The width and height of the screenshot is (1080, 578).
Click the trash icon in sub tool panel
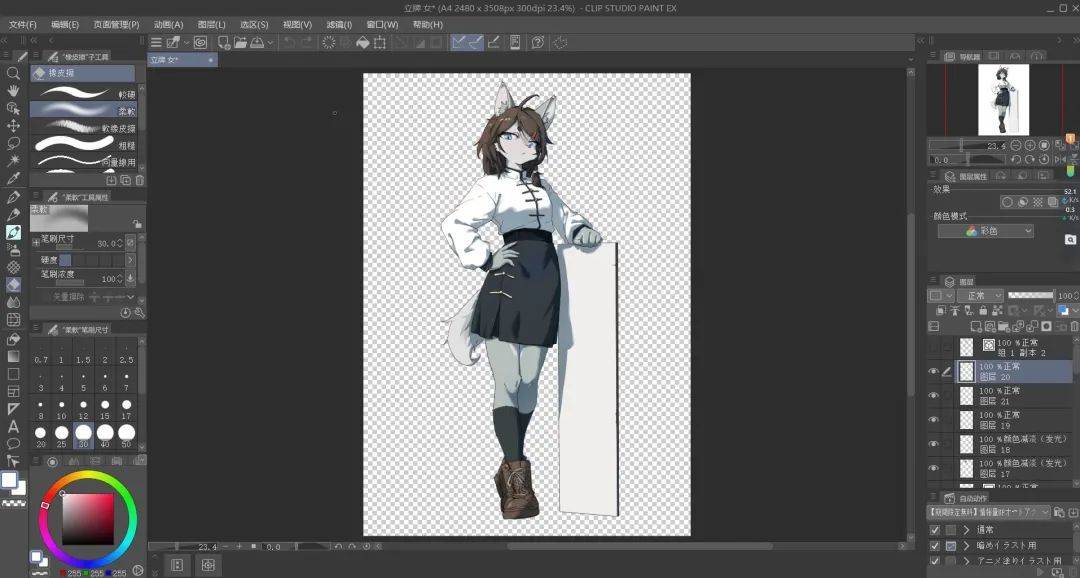(139, 180)
